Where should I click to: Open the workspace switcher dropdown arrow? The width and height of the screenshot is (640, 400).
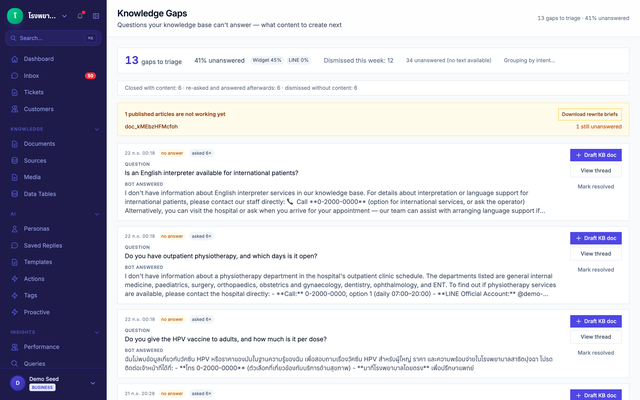point(64,16)
